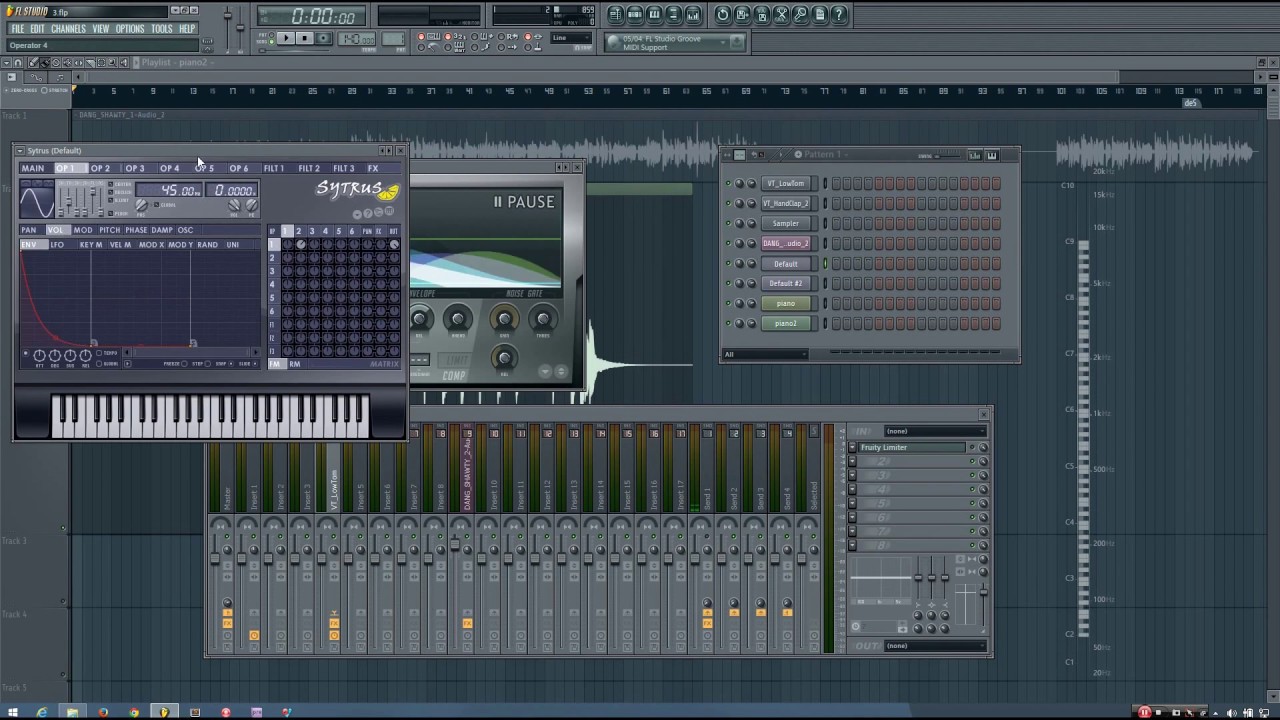Click the Sytrus sine wave shape display
This screenshot has width=1280, height=720.
[x=37, y=201]
